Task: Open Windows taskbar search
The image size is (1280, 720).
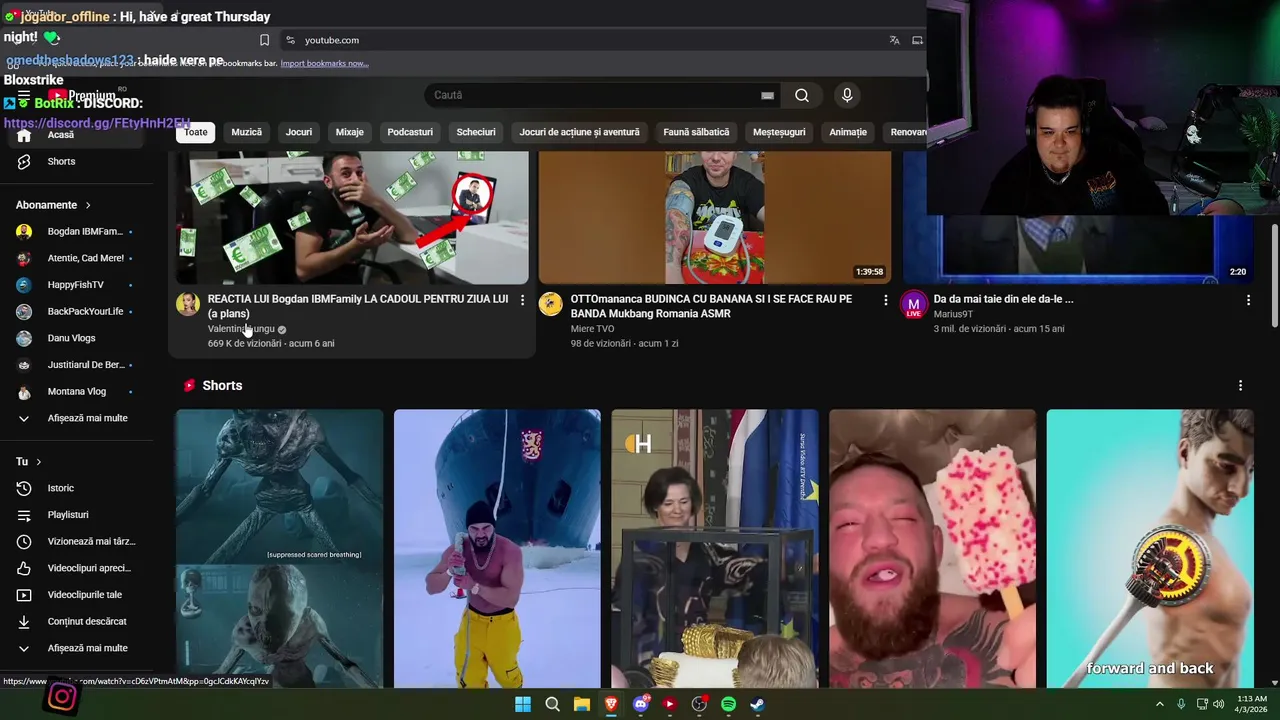Action: pos(552,704)
